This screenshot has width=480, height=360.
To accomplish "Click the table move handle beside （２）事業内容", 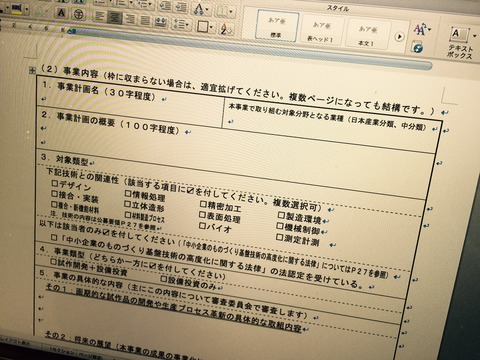I will pos(32,70).
